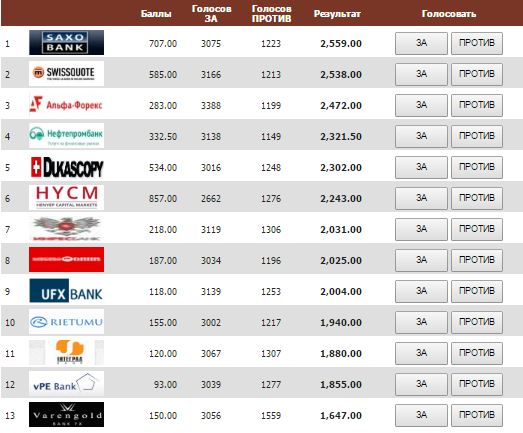Select votes-for value 3388
Image resolution: width=523 pixels, height=433 pixels.
(211, 105)
